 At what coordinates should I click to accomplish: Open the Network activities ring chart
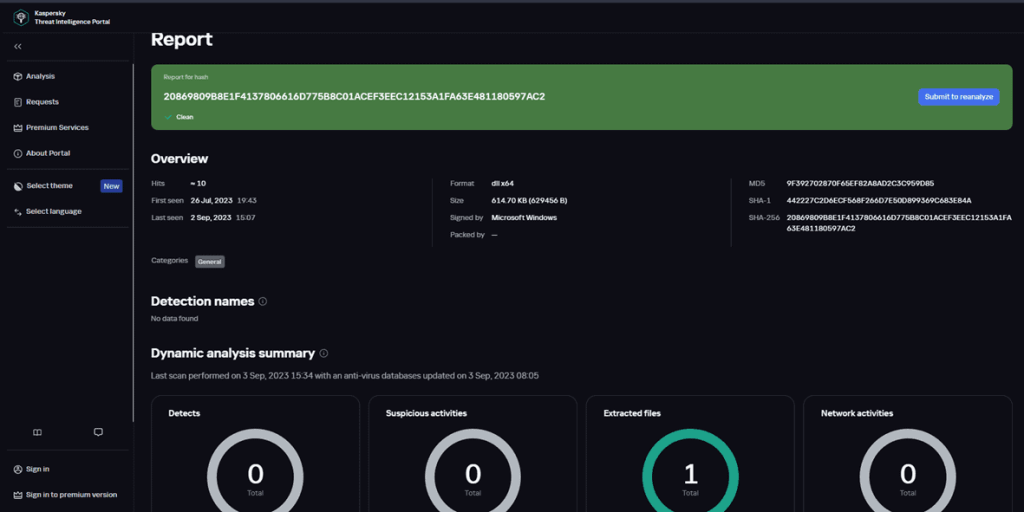[908, 476]
